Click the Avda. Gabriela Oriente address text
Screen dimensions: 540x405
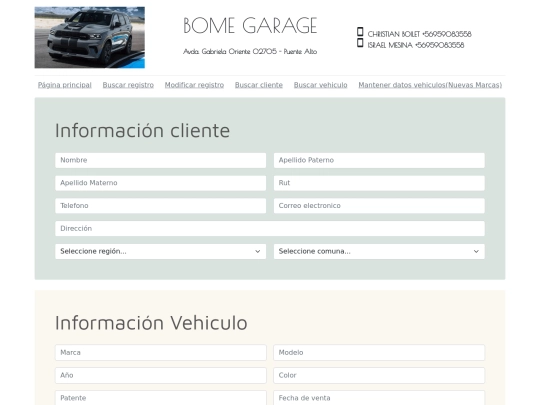pyautogui.click(x=250, y=51)
